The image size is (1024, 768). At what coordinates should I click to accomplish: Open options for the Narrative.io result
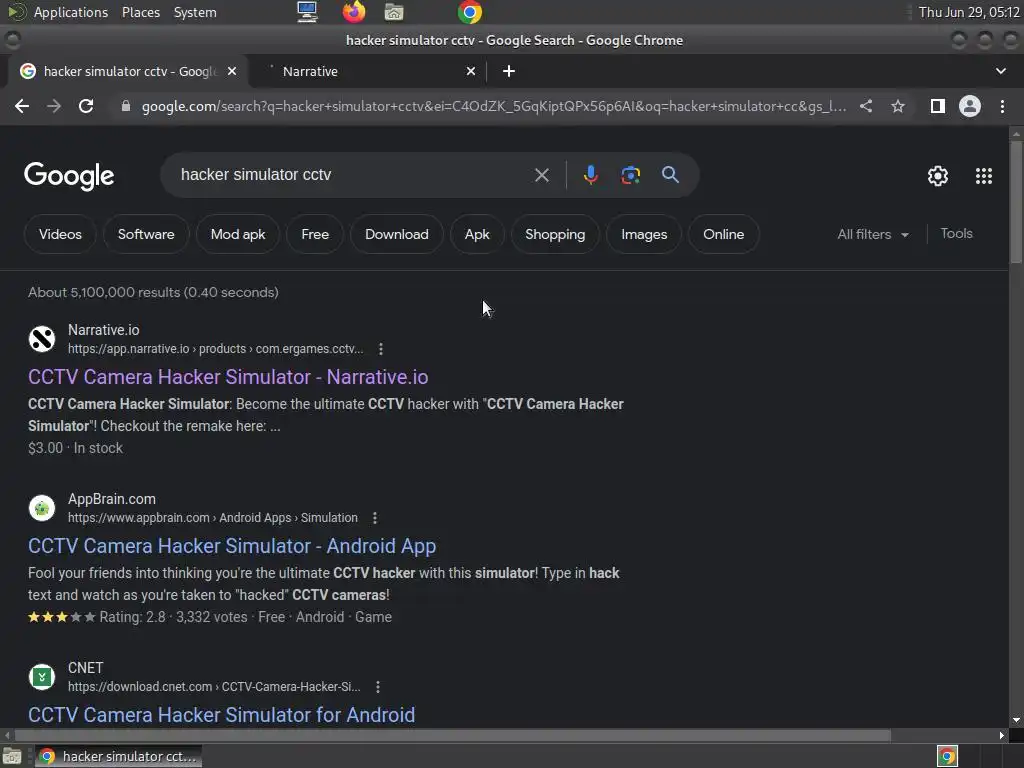tap(381, 349)
